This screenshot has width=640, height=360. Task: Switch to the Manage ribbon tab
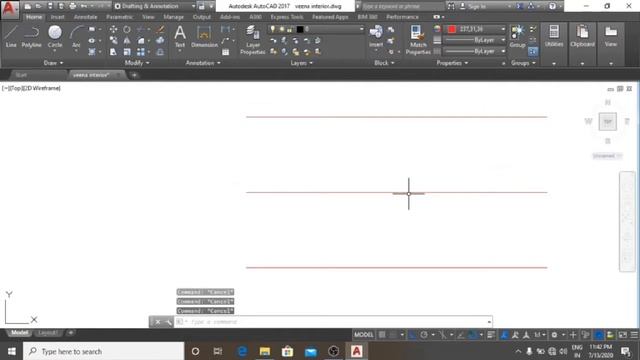click(173, 17)
